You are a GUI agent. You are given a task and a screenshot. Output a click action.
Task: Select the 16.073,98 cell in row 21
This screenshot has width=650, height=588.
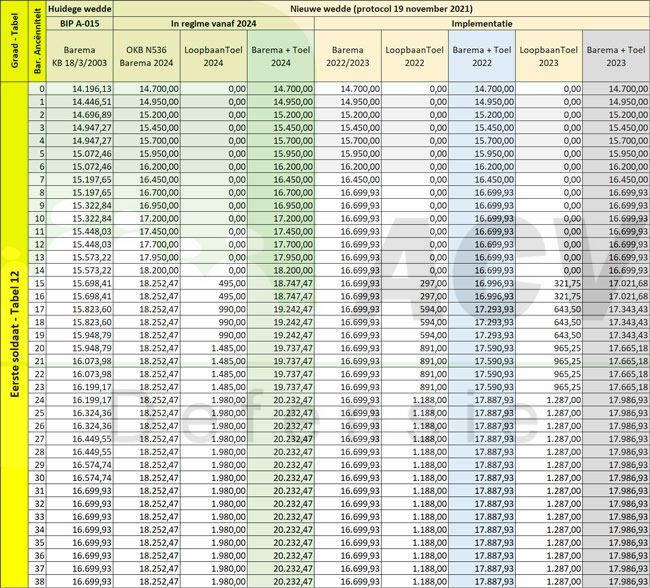[x=80, y=361]
